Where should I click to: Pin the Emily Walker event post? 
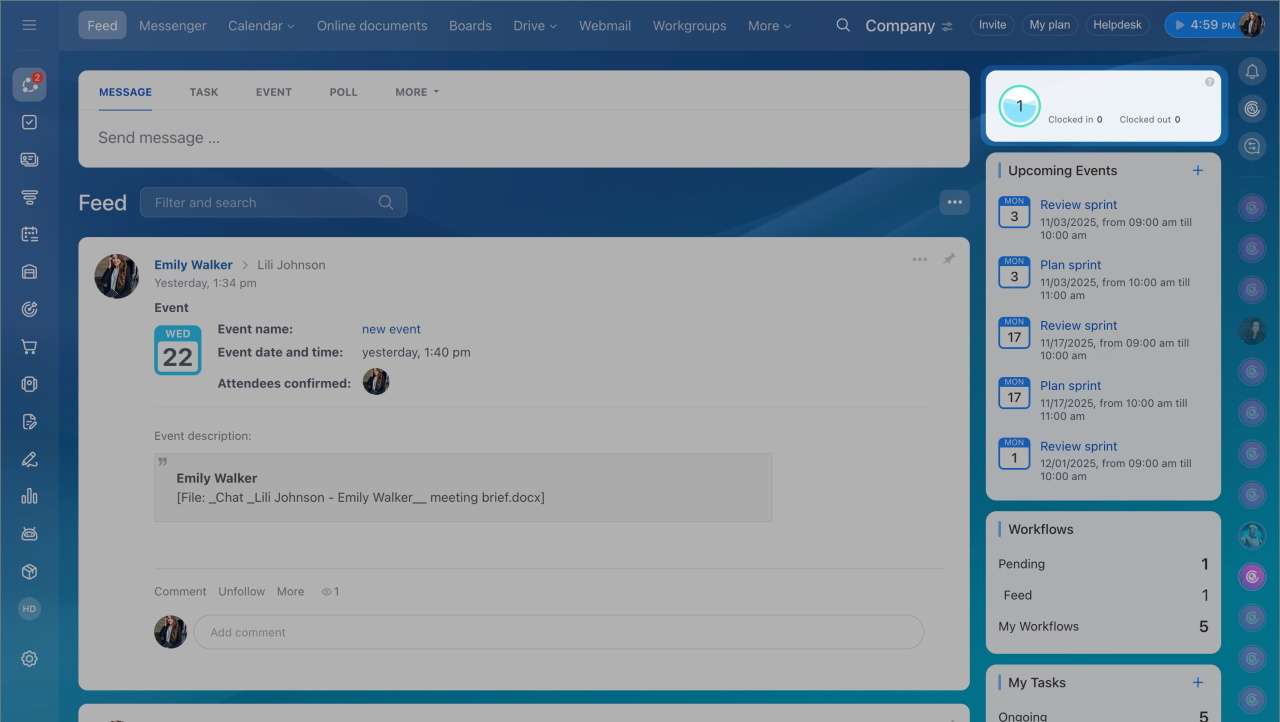(948, 259)
